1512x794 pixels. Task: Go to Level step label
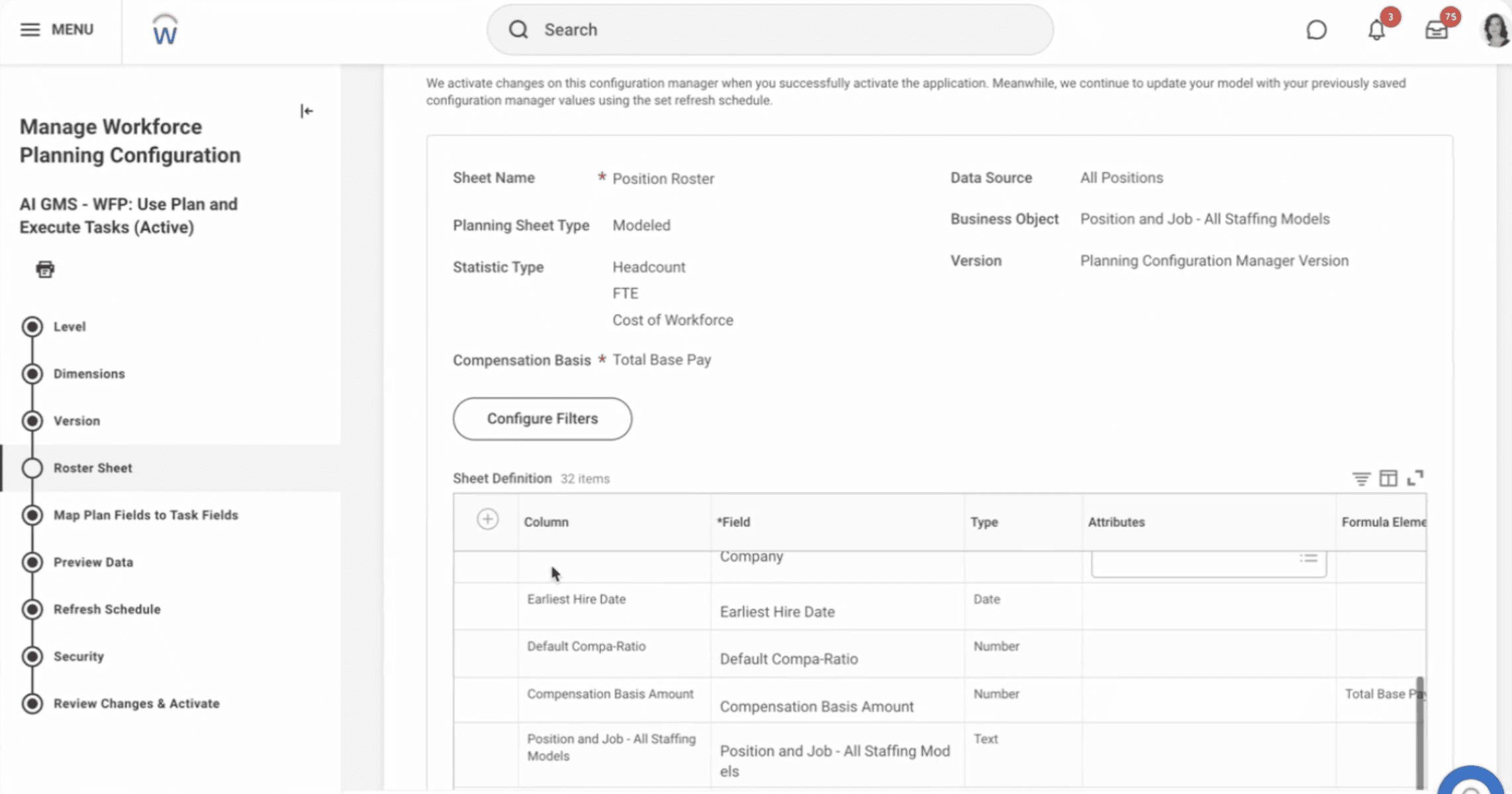(70, 326)
